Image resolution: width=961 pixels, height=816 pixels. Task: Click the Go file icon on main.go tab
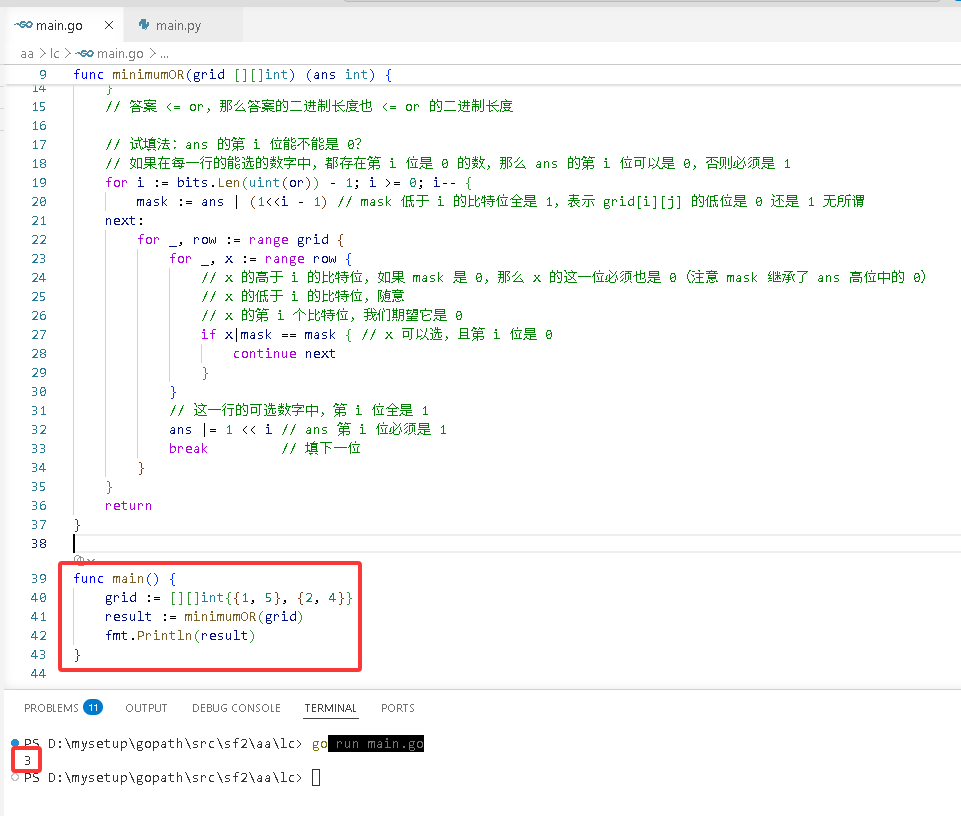[23, 25]
